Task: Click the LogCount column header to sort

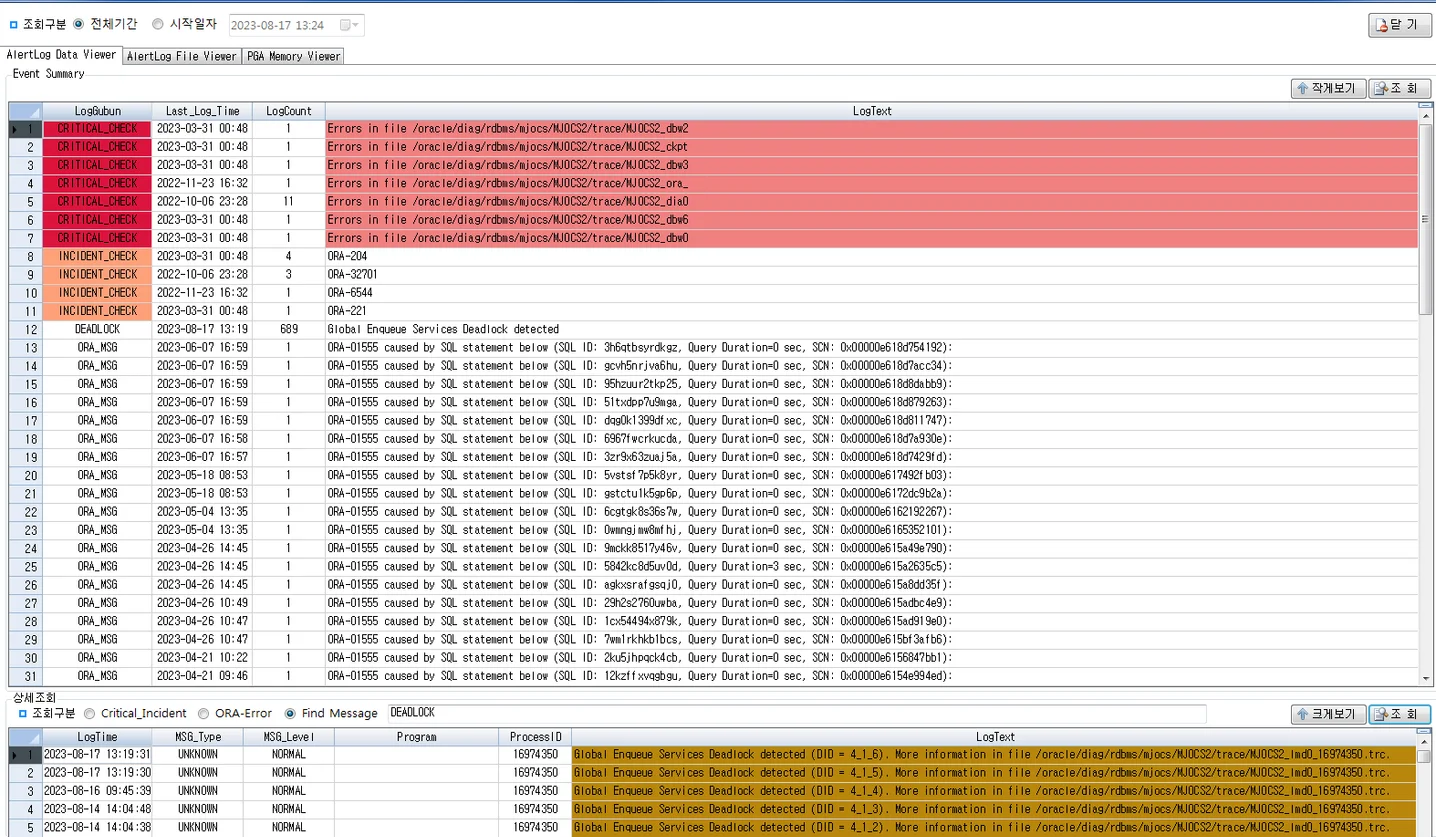Action: coord(288,111)
